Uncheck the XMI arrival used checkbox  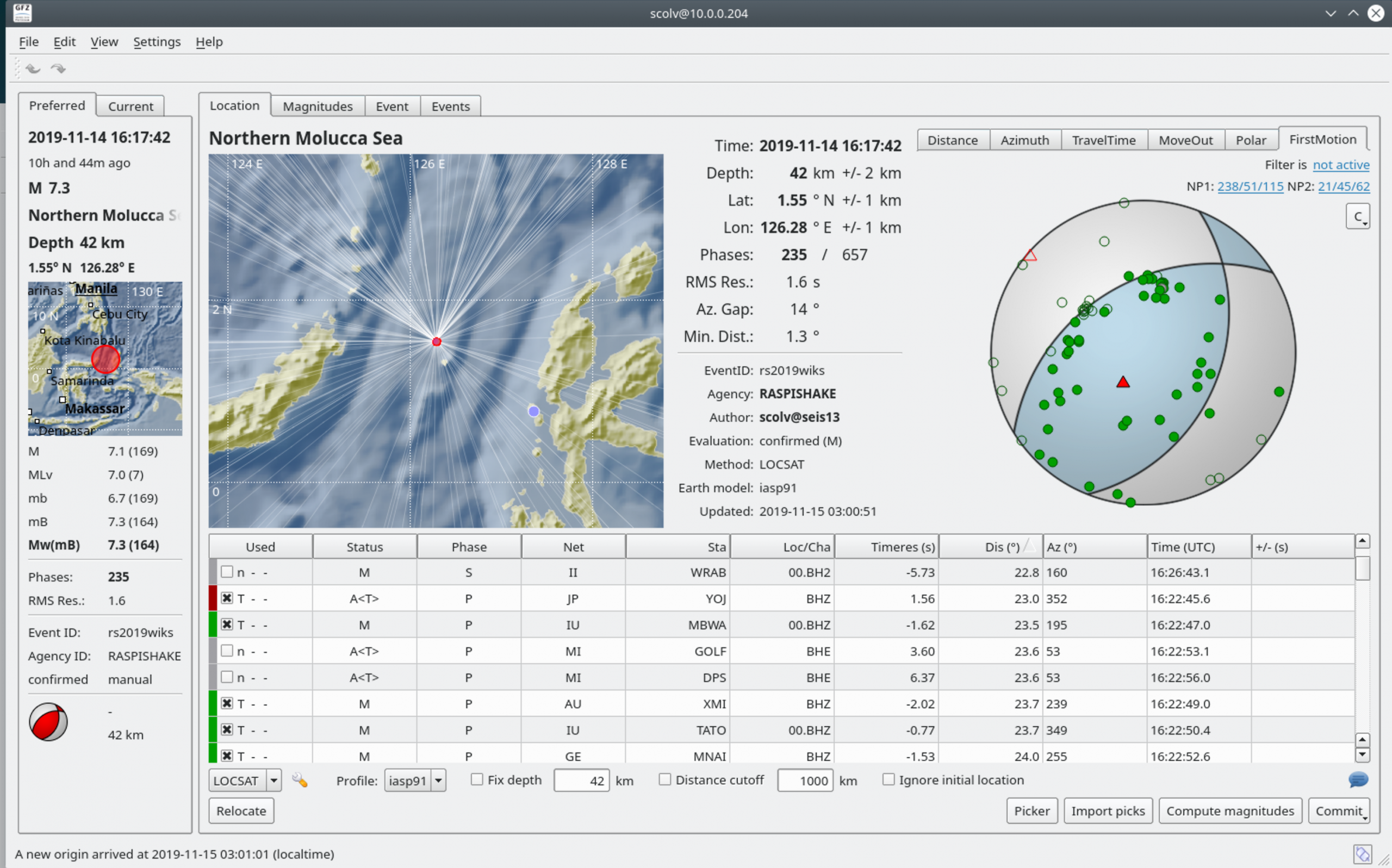227,703
